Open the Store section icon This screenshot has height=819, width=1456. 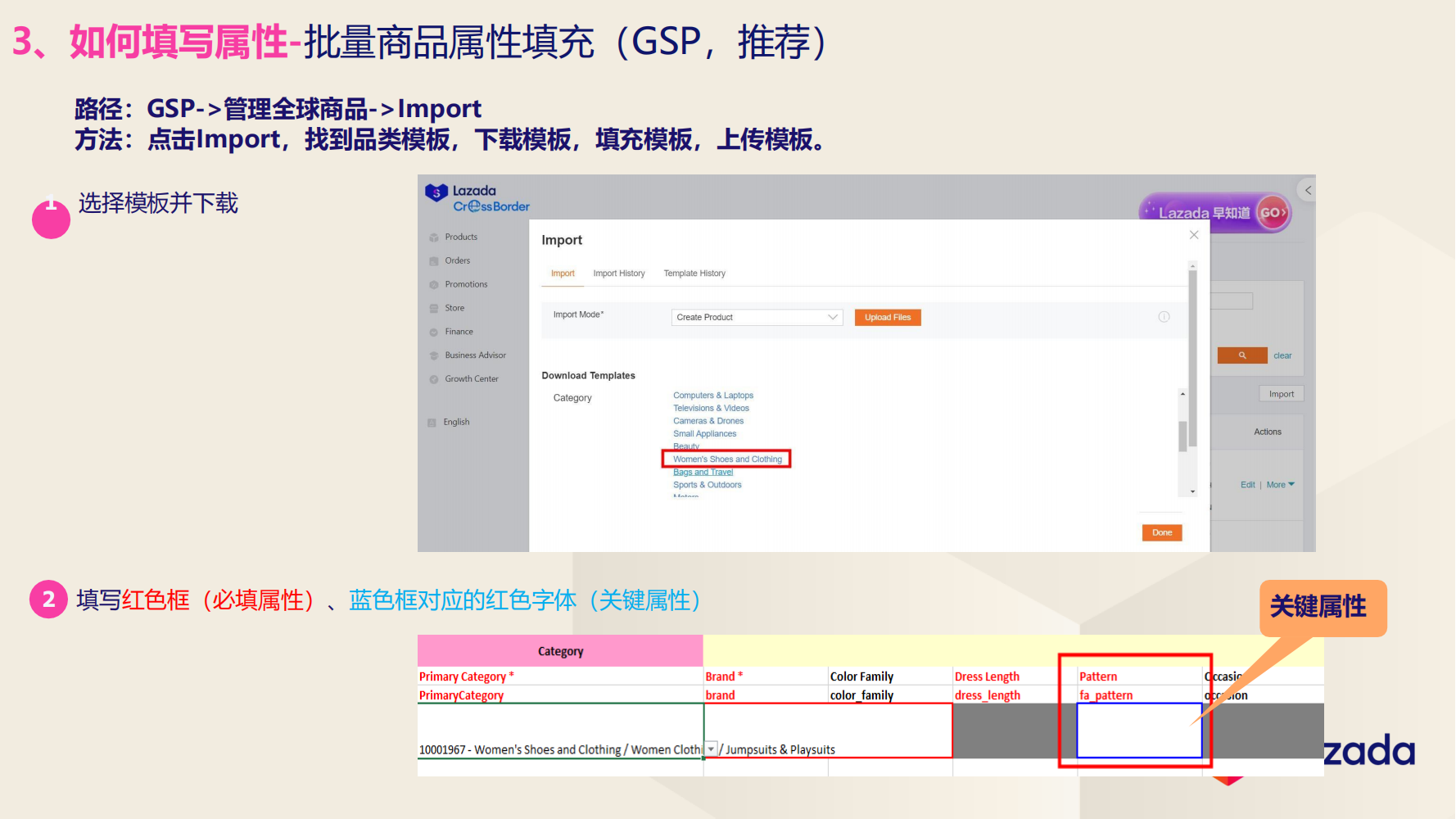(x=434, y=308)
